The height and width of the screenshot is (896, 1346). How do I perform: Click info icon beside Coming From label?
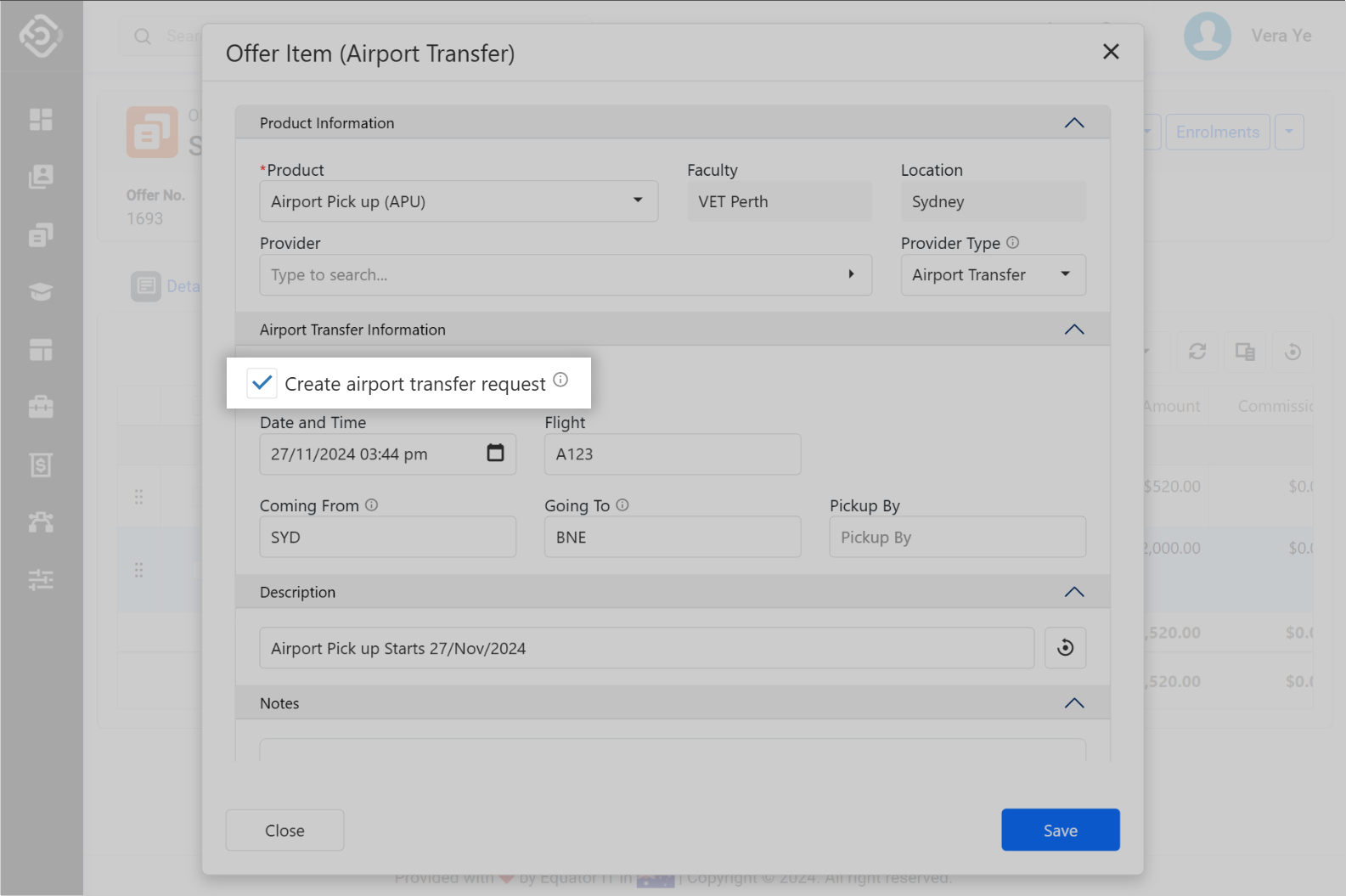coord(371,505)
